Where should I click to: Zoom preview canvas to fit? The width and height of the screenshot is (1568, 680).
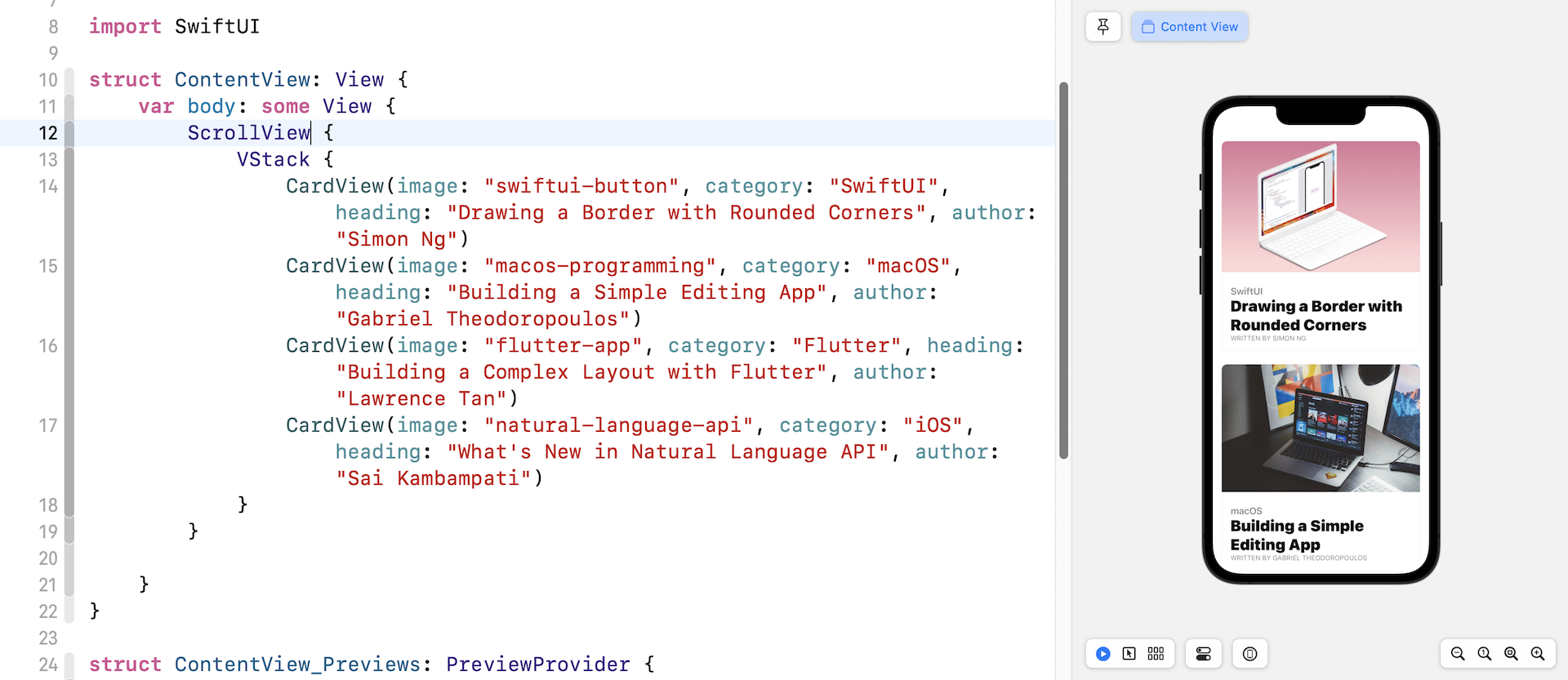coord(1512,654)
